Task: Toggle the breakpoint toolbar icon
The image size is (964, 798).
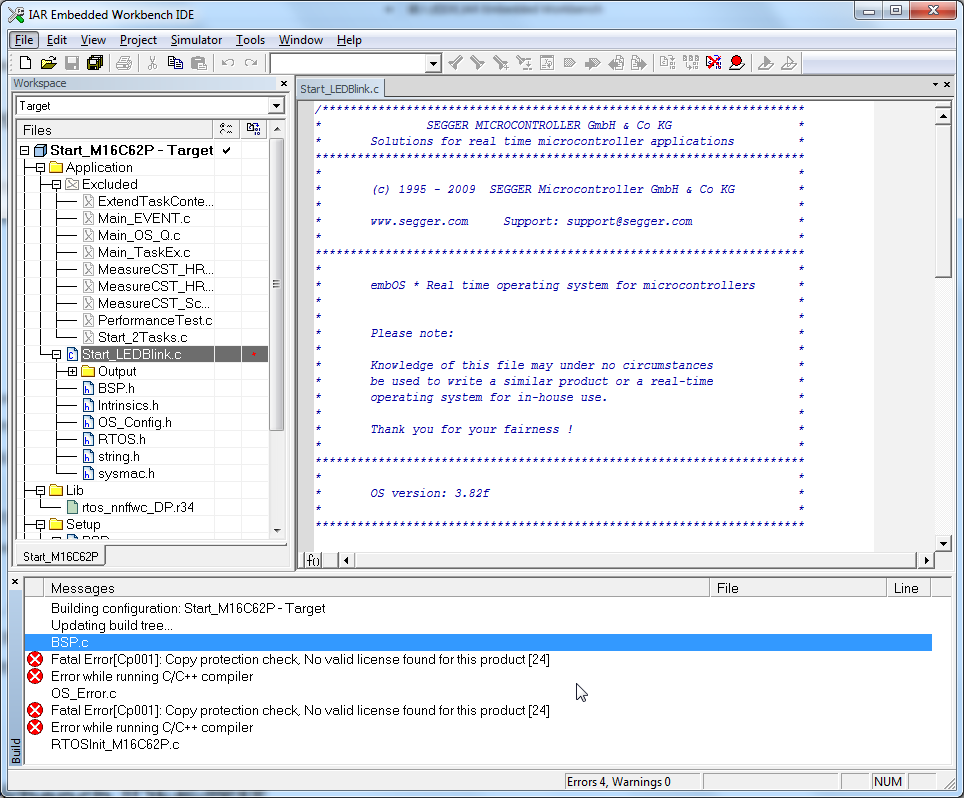Action: click(x=736, y=63)
